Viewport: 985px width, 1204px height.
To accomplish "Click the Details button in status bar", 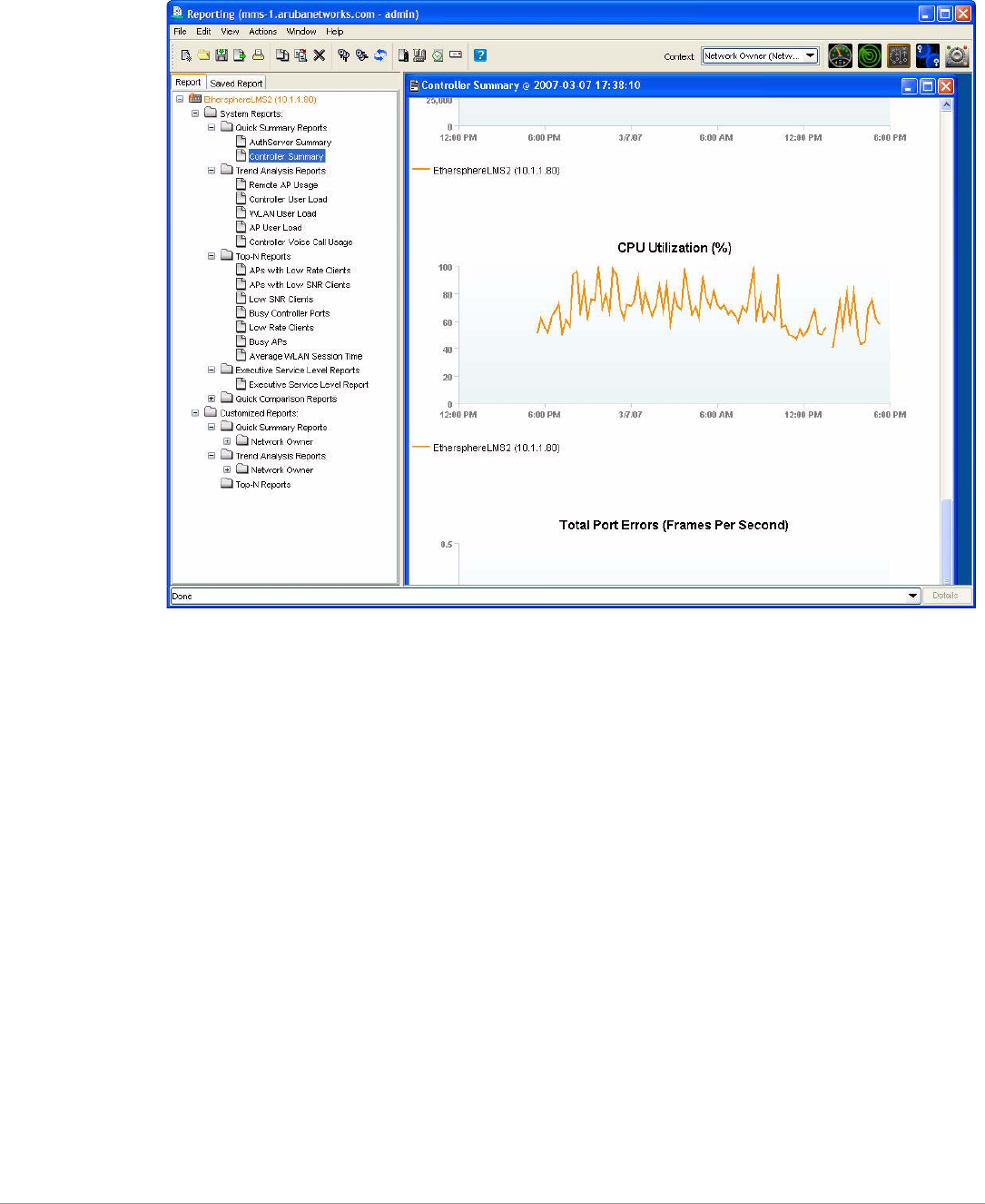I will point(945,596).
